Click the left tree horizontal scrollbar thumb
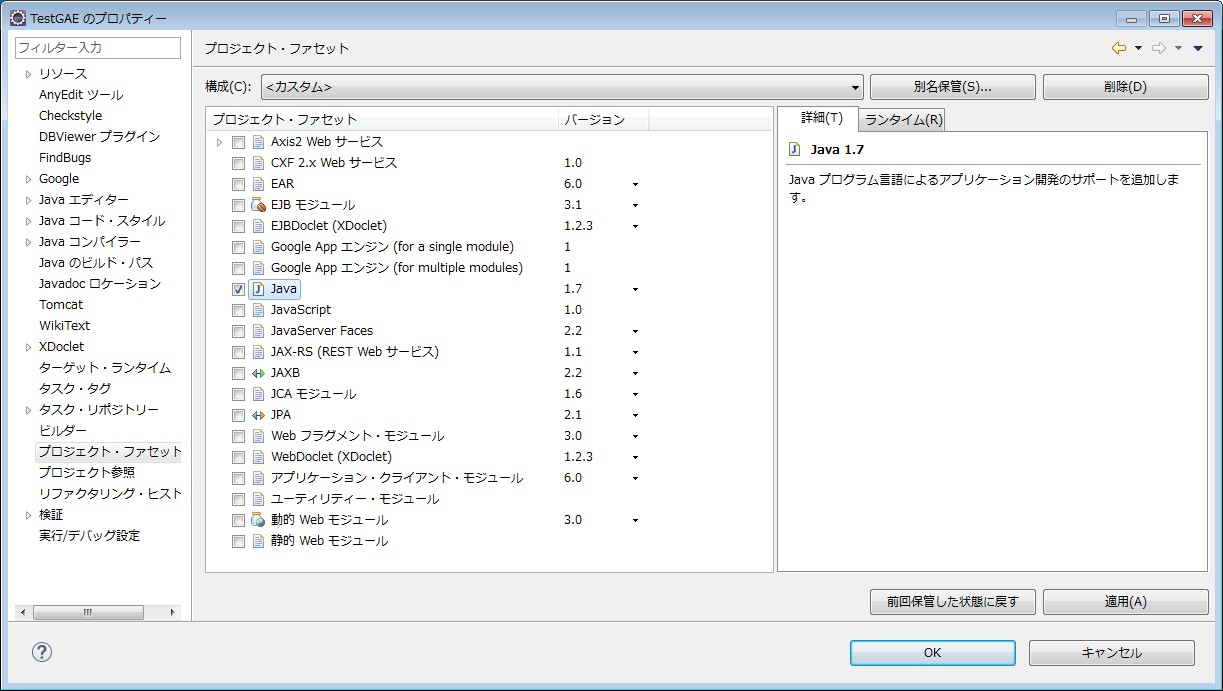 88,612
